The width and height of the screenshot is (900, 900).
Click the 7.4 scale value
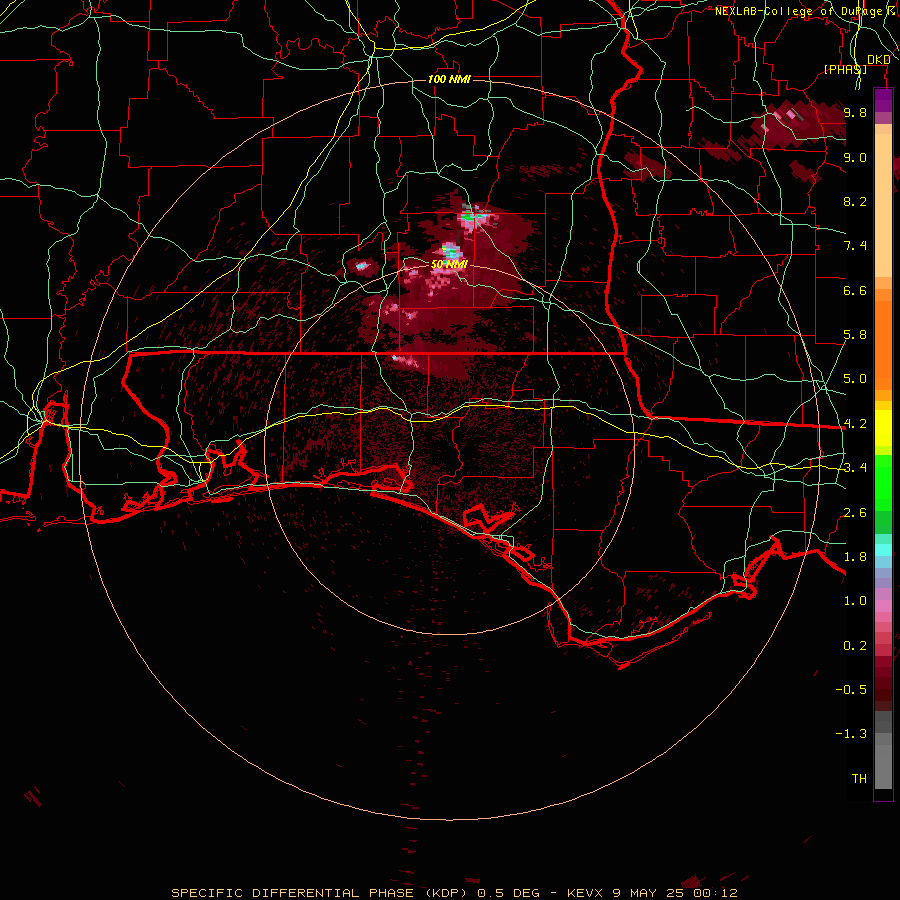click(x=855, y=246)
